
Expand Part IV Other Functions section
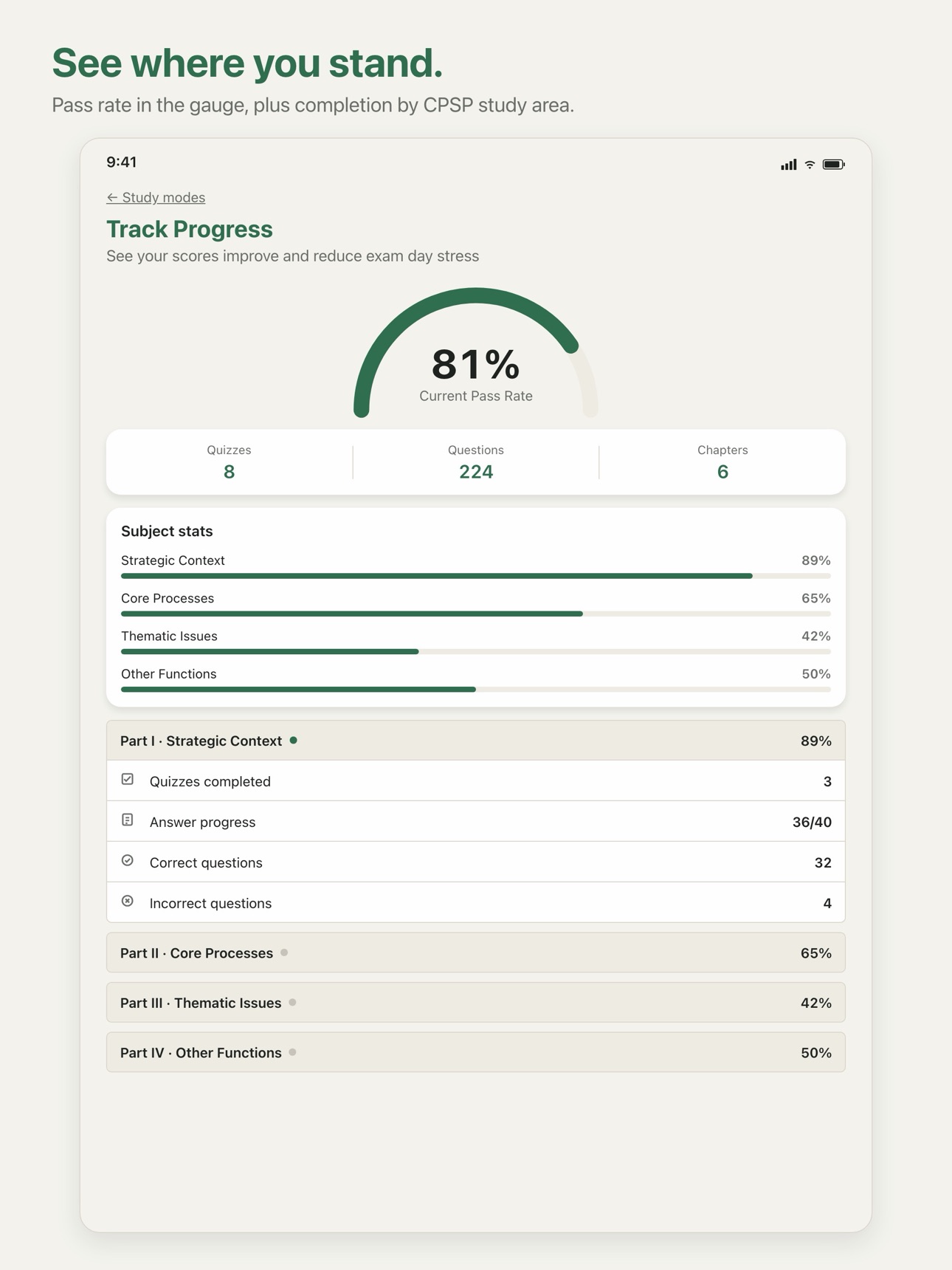click(x=476, y=1052)
